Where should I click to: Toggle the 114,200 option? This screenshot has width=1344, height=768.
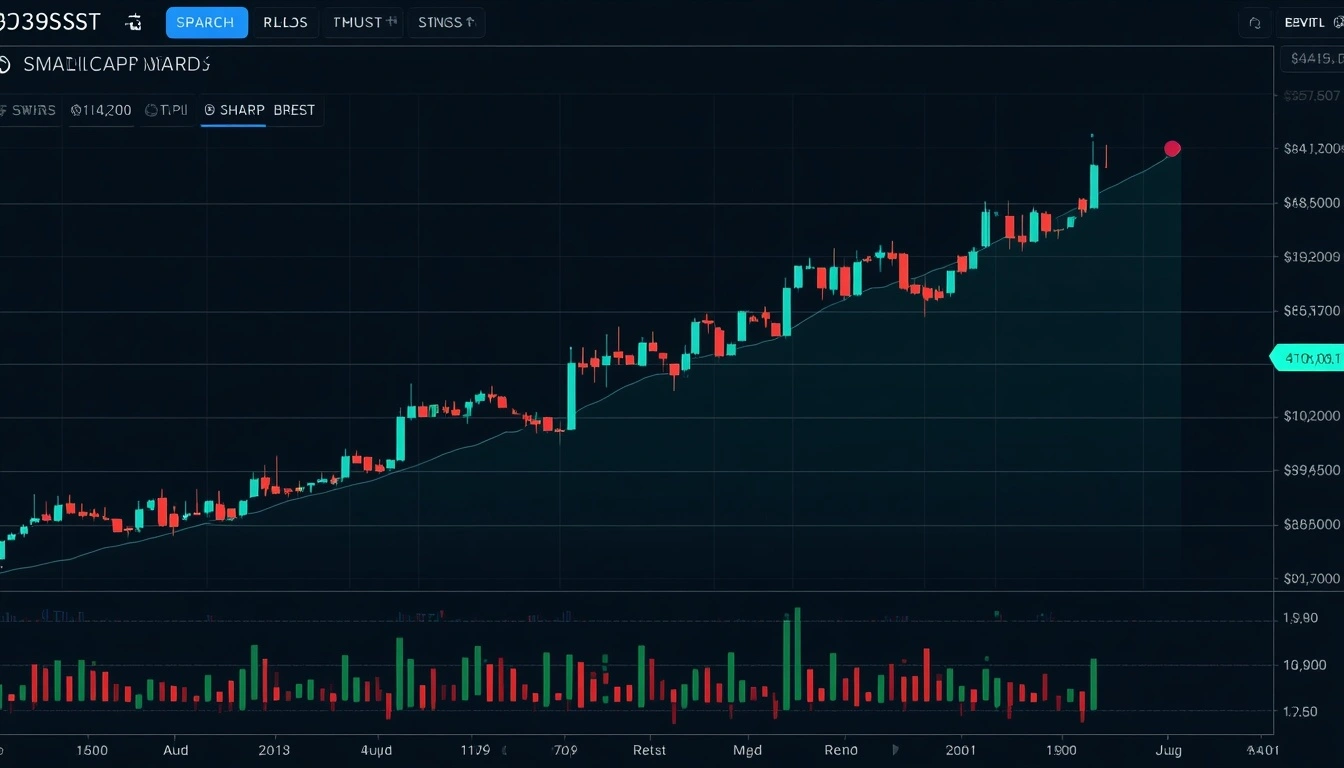click(101, 111)
